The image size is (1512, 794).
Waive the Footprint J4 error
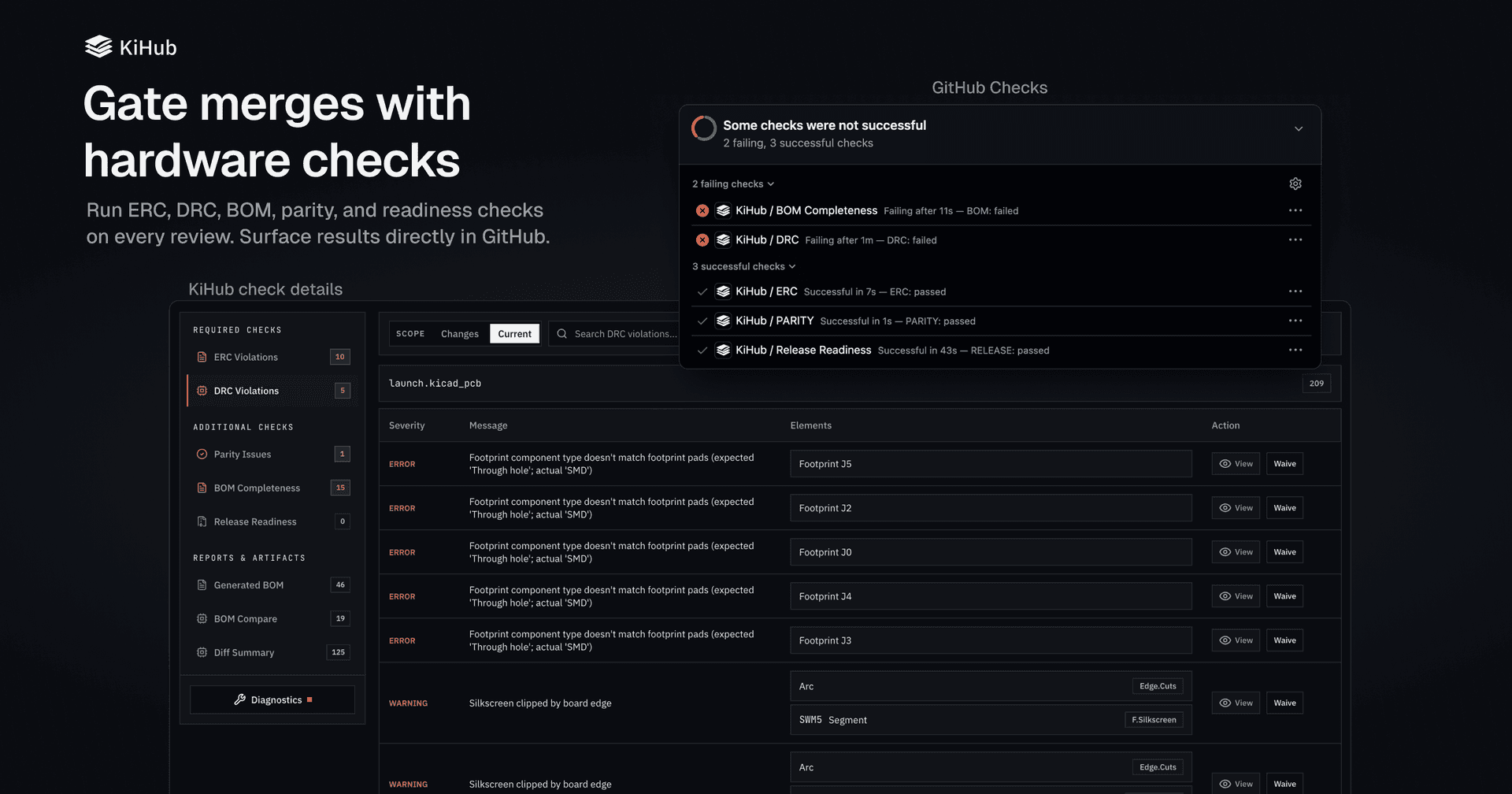point(1284,596)
